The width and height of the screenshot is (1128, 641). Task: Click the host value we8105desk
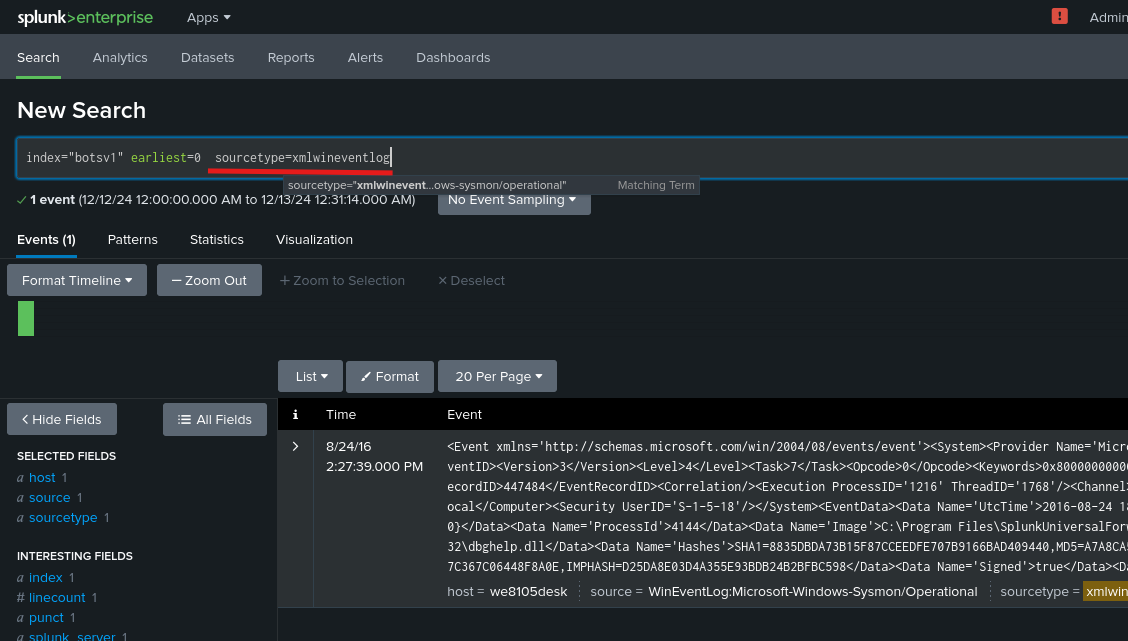(529, 591)
